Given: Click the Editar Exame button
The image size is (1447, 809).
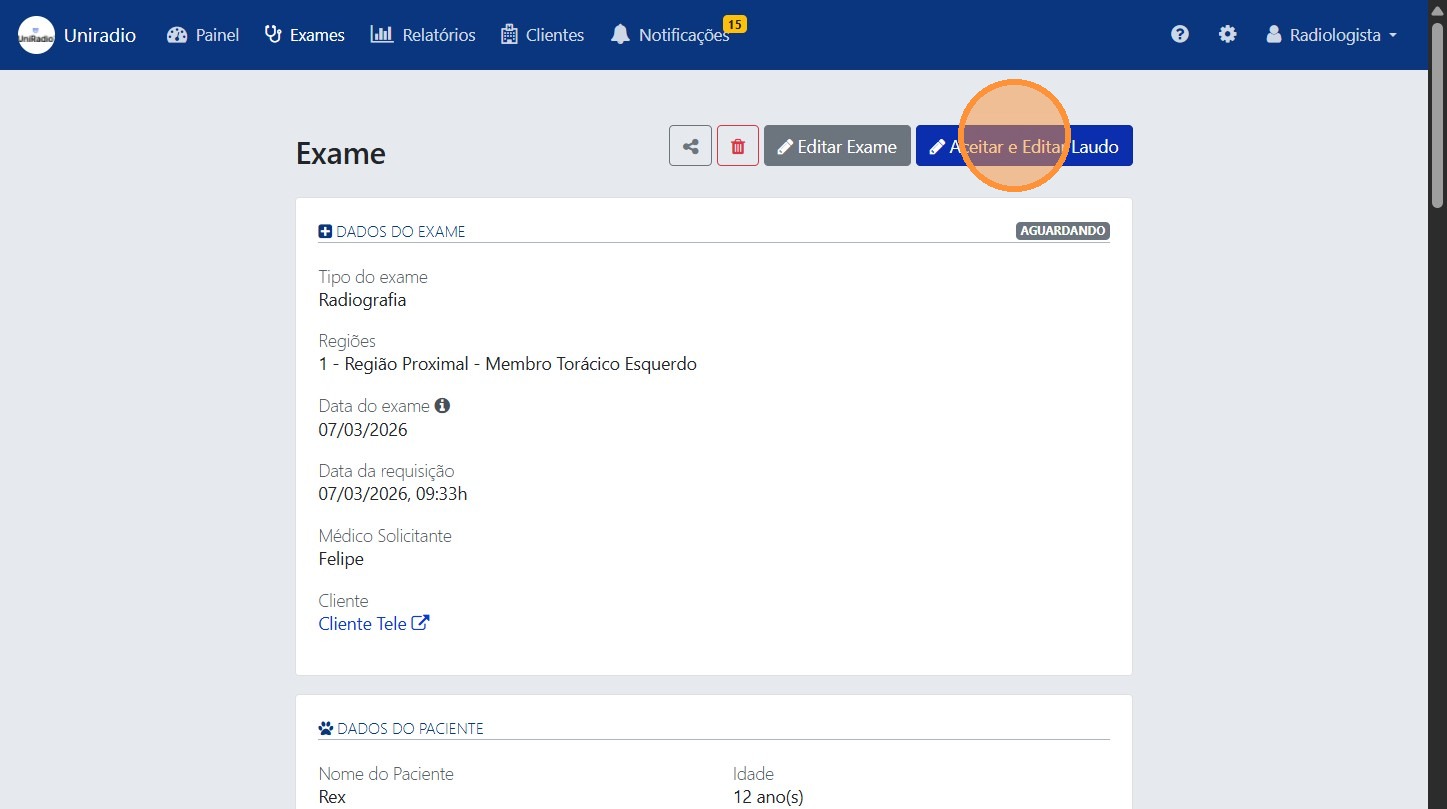Looking at the screenshot, I should point(837,146).
